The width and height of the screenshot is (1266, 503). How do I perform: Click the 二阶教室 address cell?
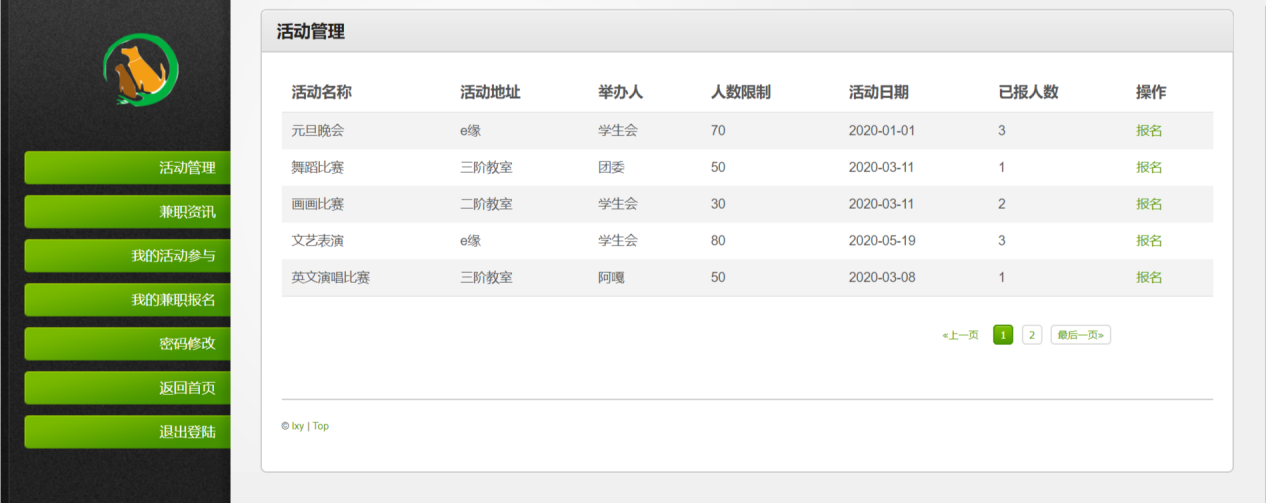(x=486, y=204)
